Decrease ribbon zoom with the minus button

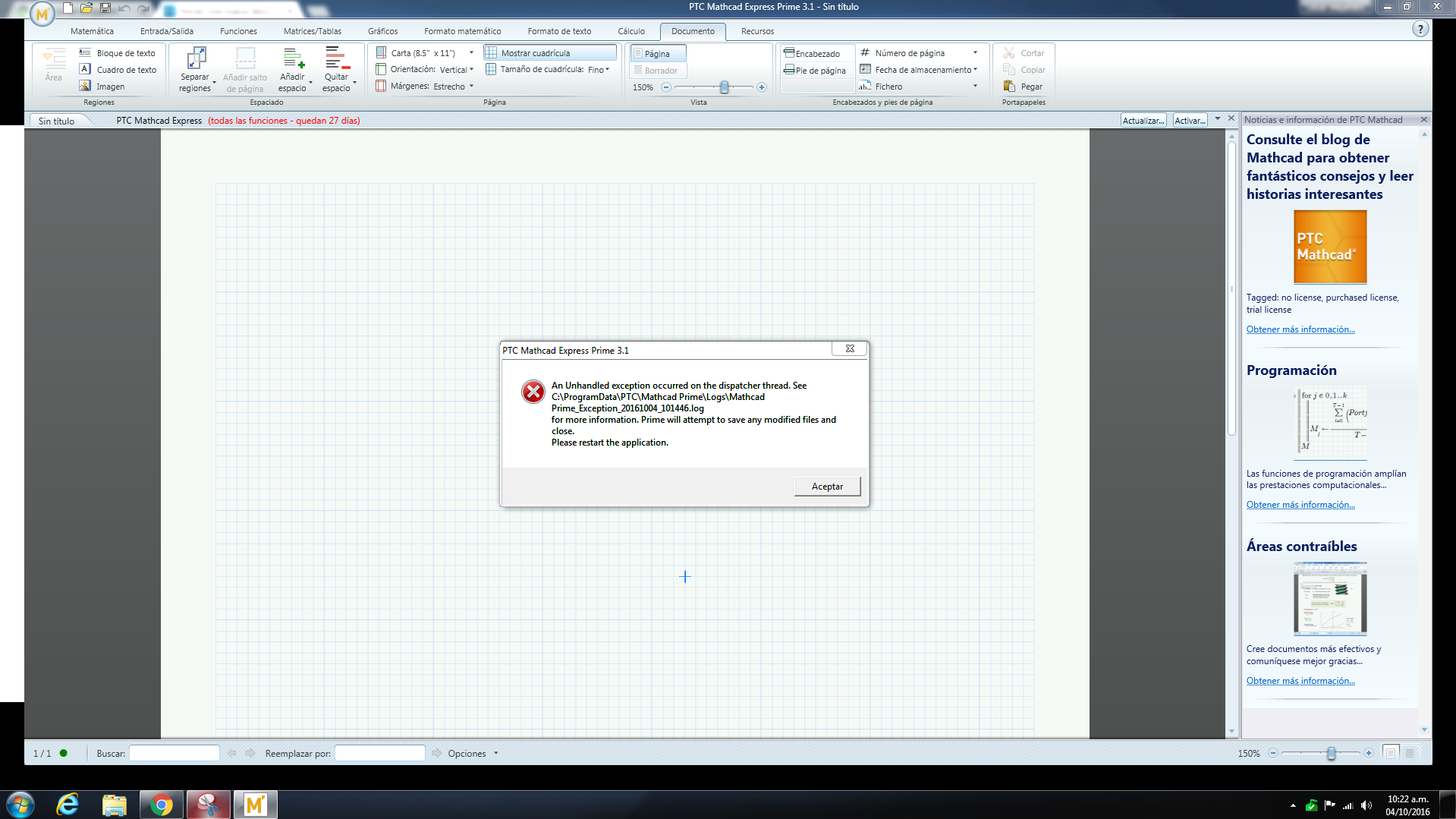point(666,87)
